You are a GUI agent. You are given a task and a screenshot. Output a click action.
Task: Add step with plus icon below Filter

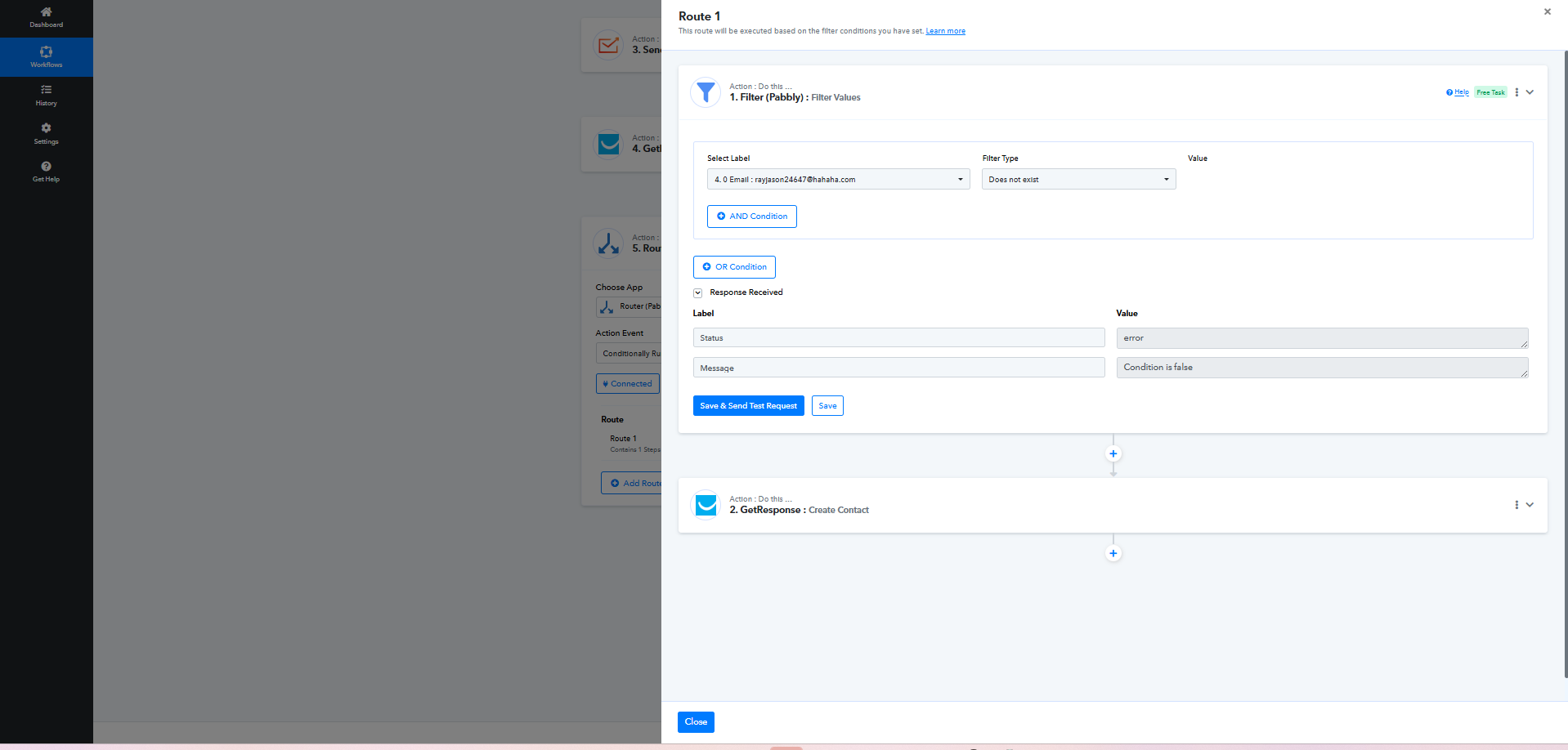1113,453
